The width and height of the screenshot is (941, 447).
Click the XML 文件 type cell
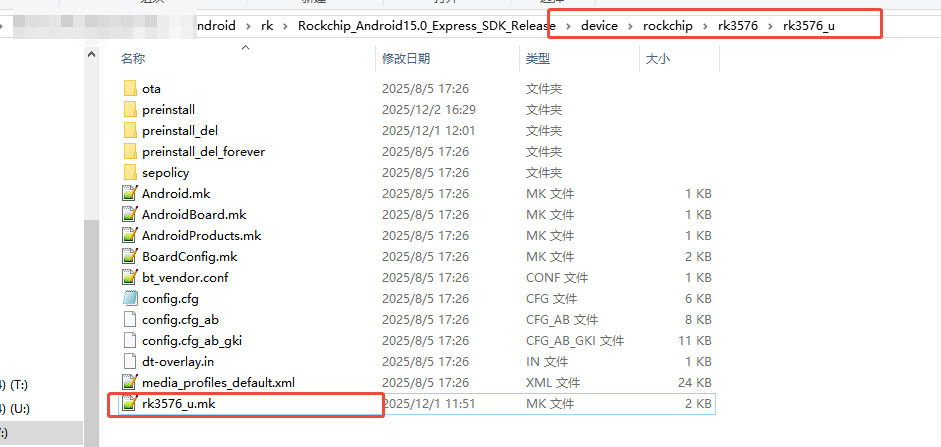553,383
